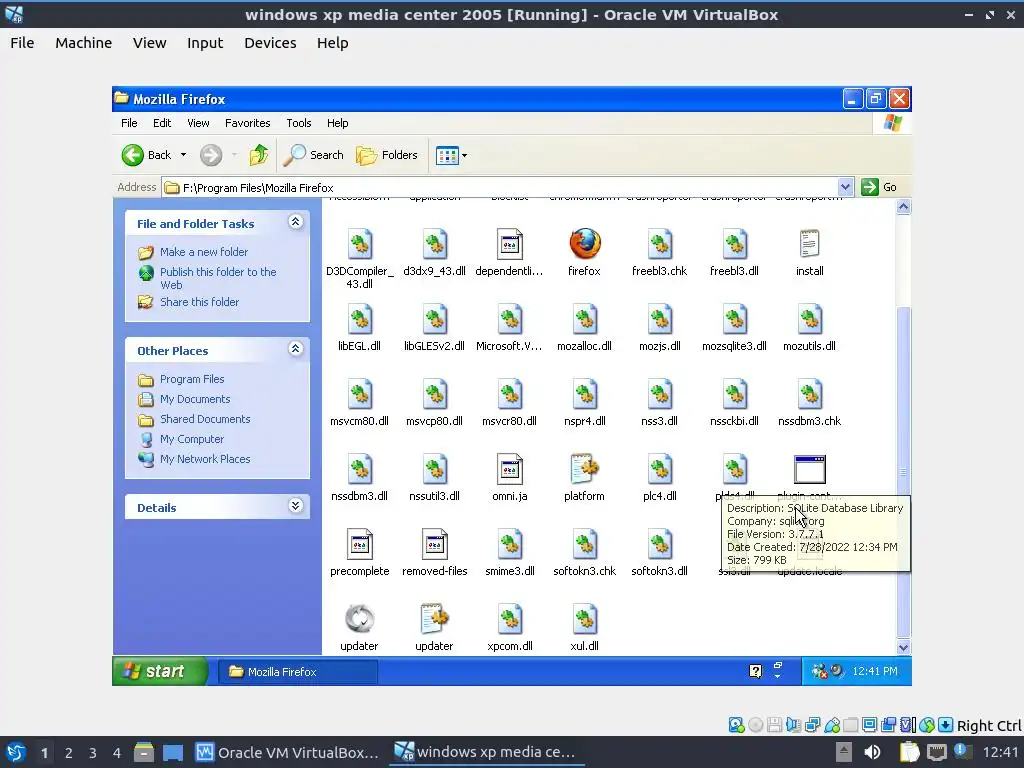Image resolution: width=1024 pixels, height=768 pixels.
Task: Open the VirtualBox Machine menu
Action: (x=84, y=43)
